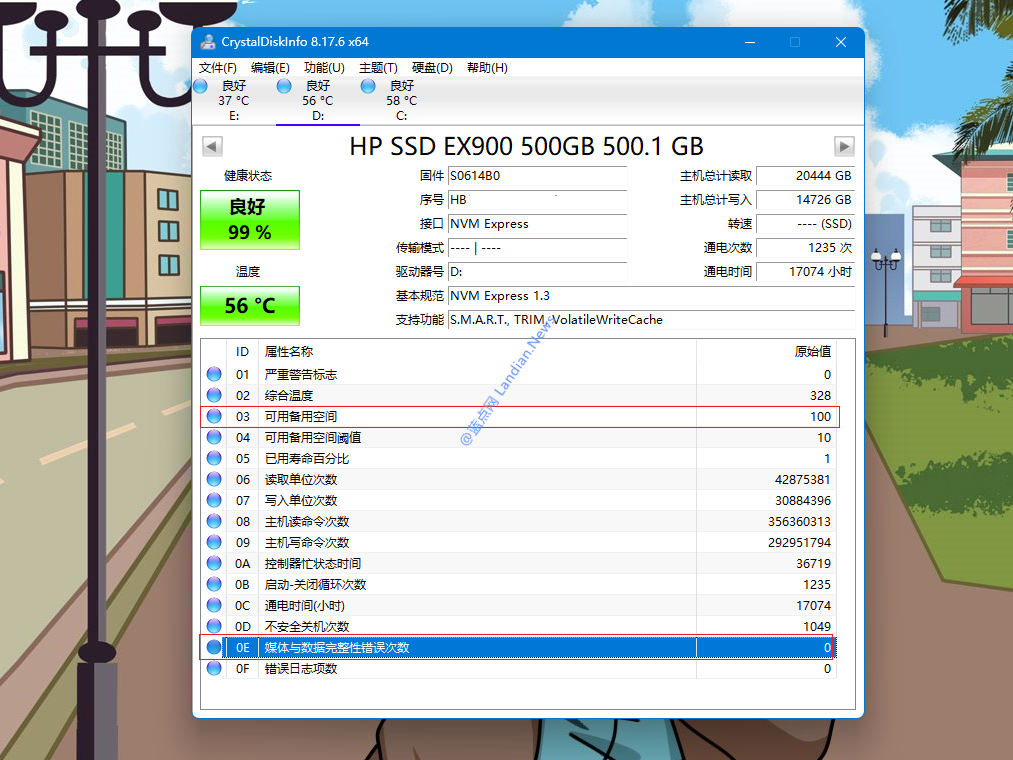Screen dimensions: 1013x760
Task: Select the D: disk tab at 56 °C
Action: click(x=317, y=101)
